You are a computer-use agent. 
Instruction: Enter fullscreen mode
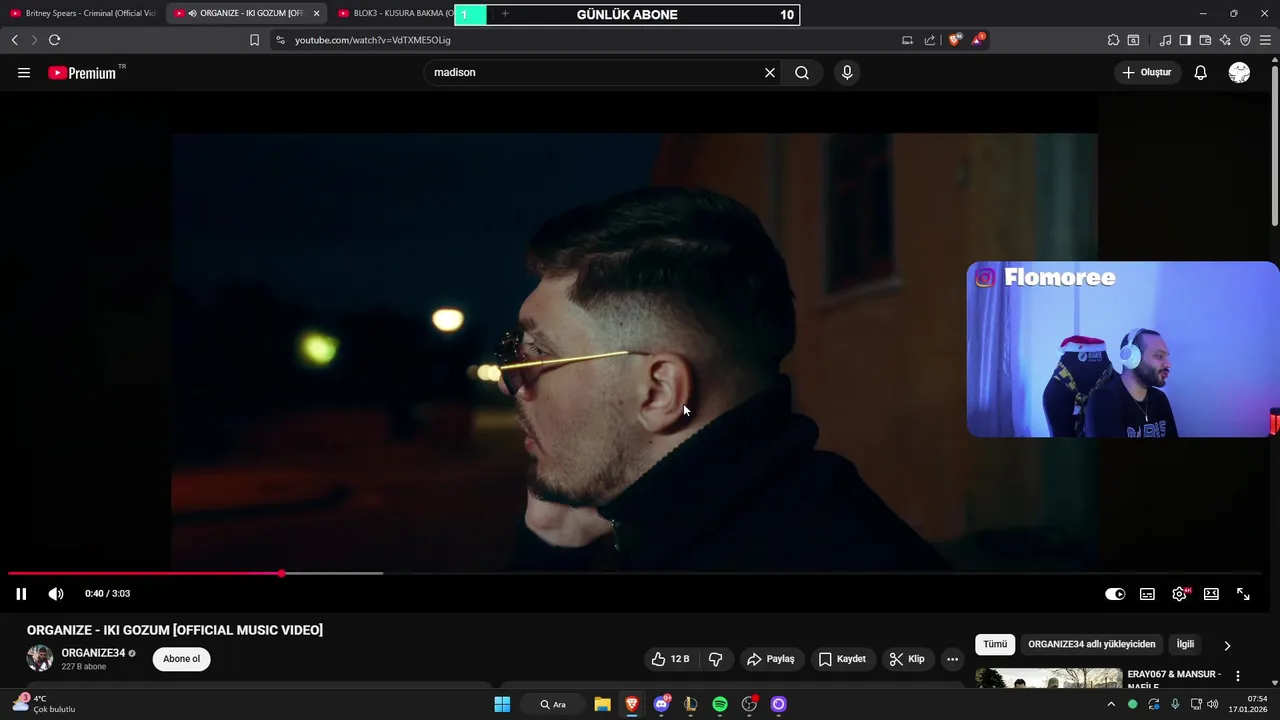pos(1243,594)
